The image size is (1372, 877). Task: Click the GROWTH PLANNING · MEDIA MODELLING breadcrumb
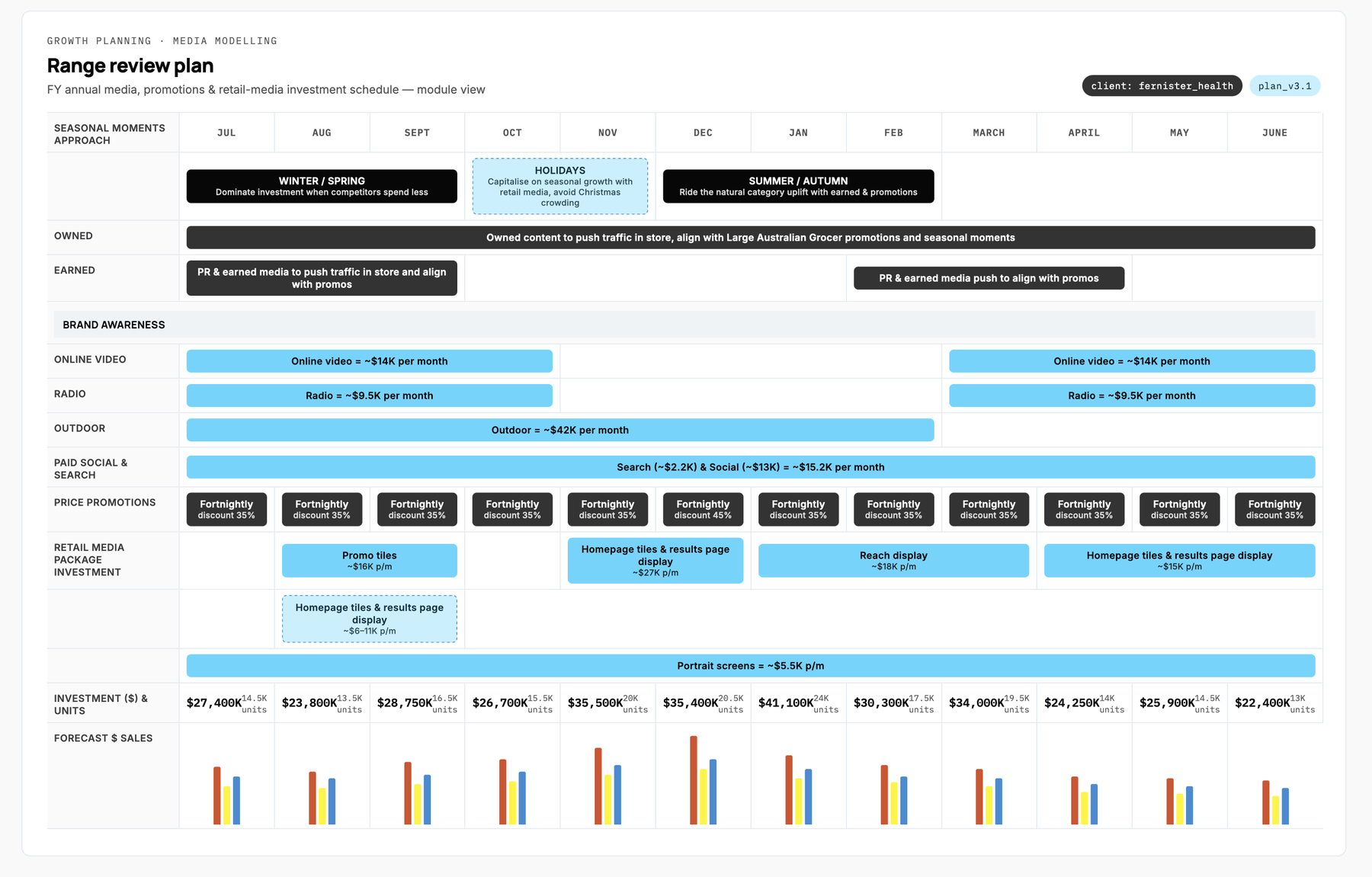coord(162,41)
